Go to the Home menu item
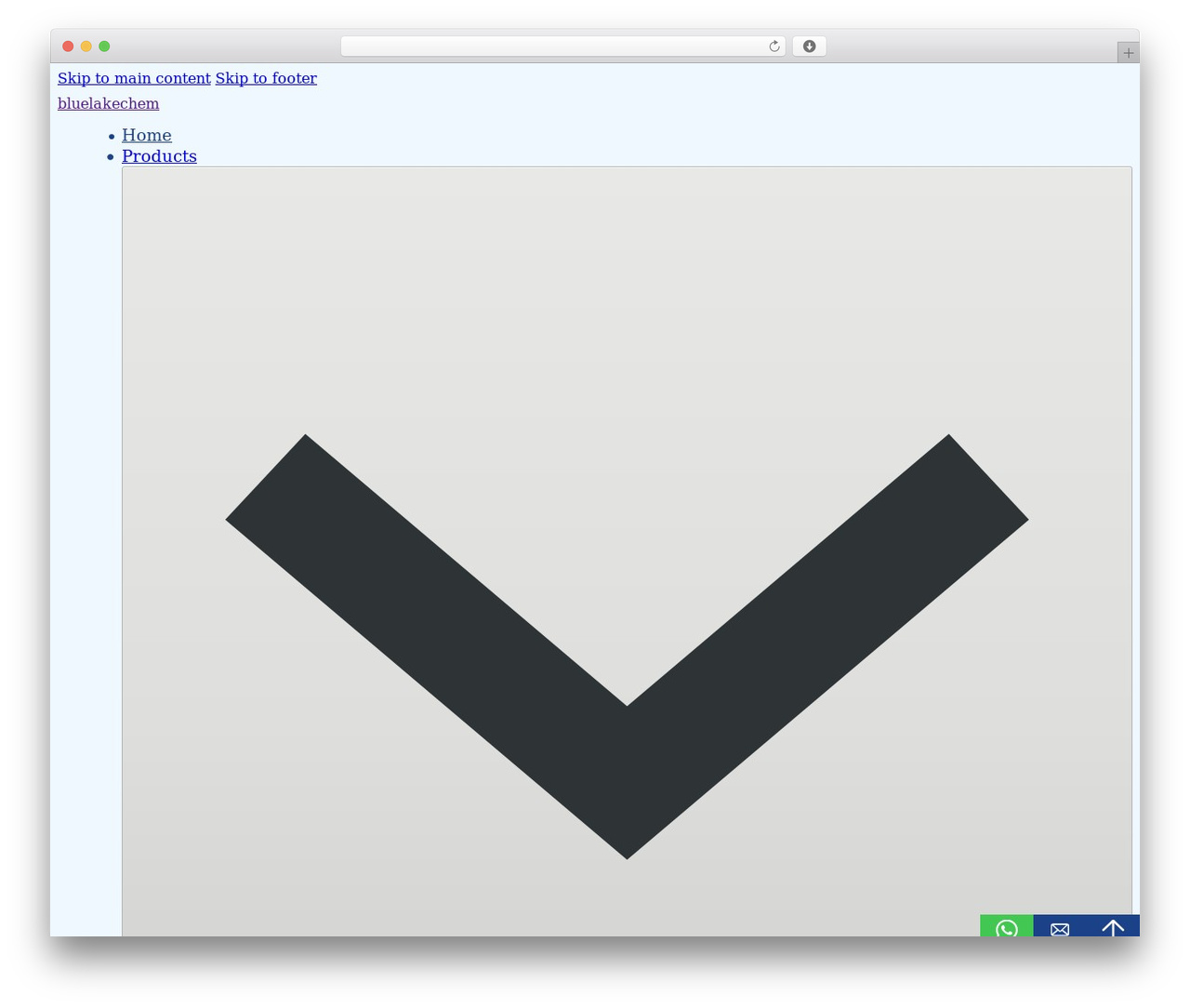This screenshot has height=1008, width=1190. pyautogui.click(x=147, y=135)
